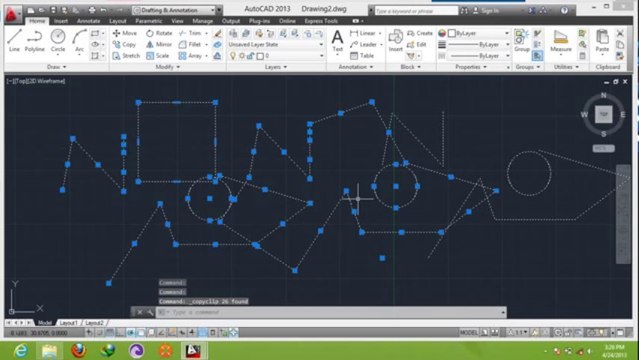Expand the Properties panel
Viewport: 639px width, 360px height.
tap(471, 67)
